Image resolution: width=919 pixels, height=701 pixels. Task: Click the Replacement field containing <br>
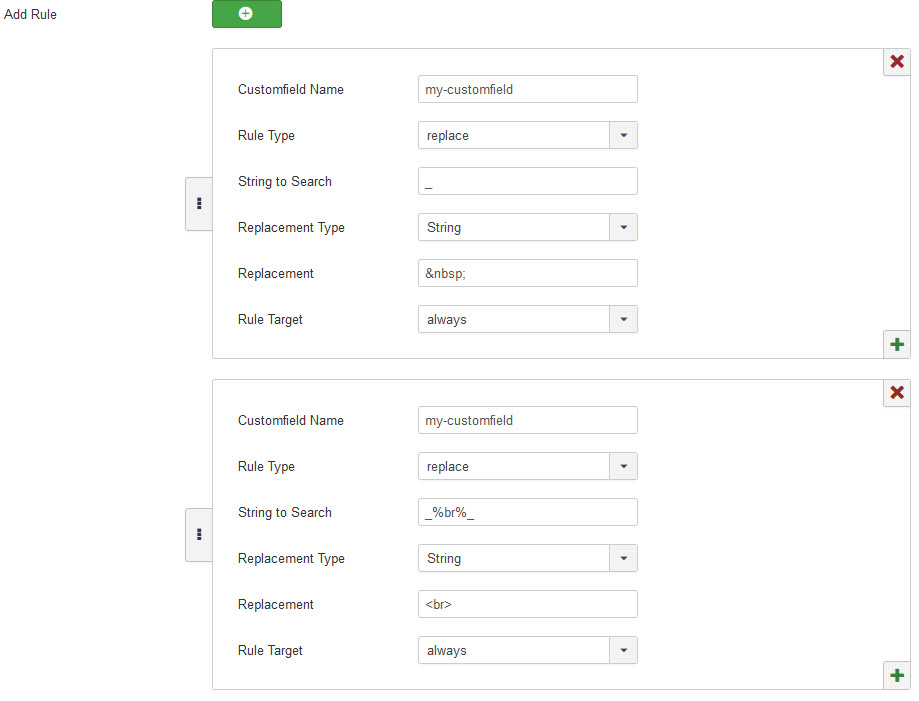pyautogui.click(x=527, y=604)
